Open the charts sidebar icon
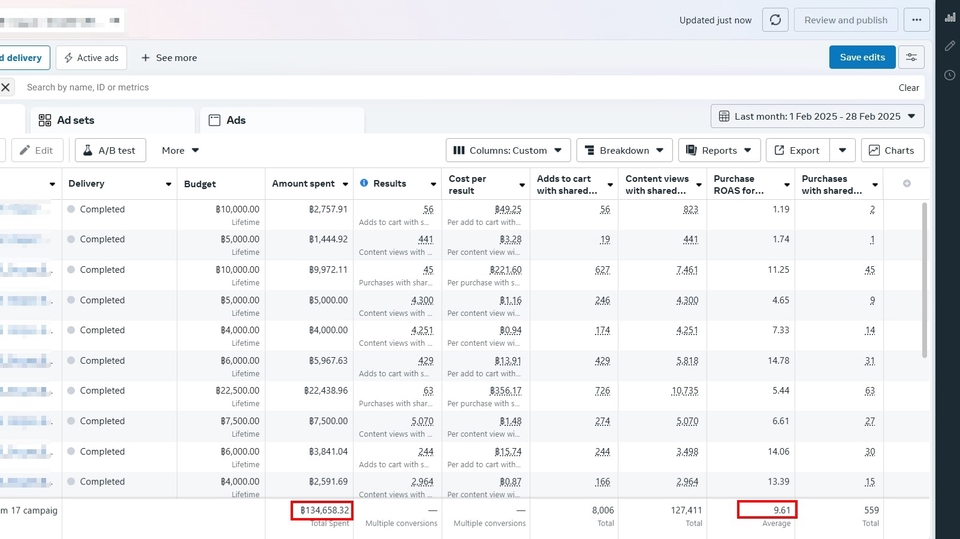 click(950, 18)
